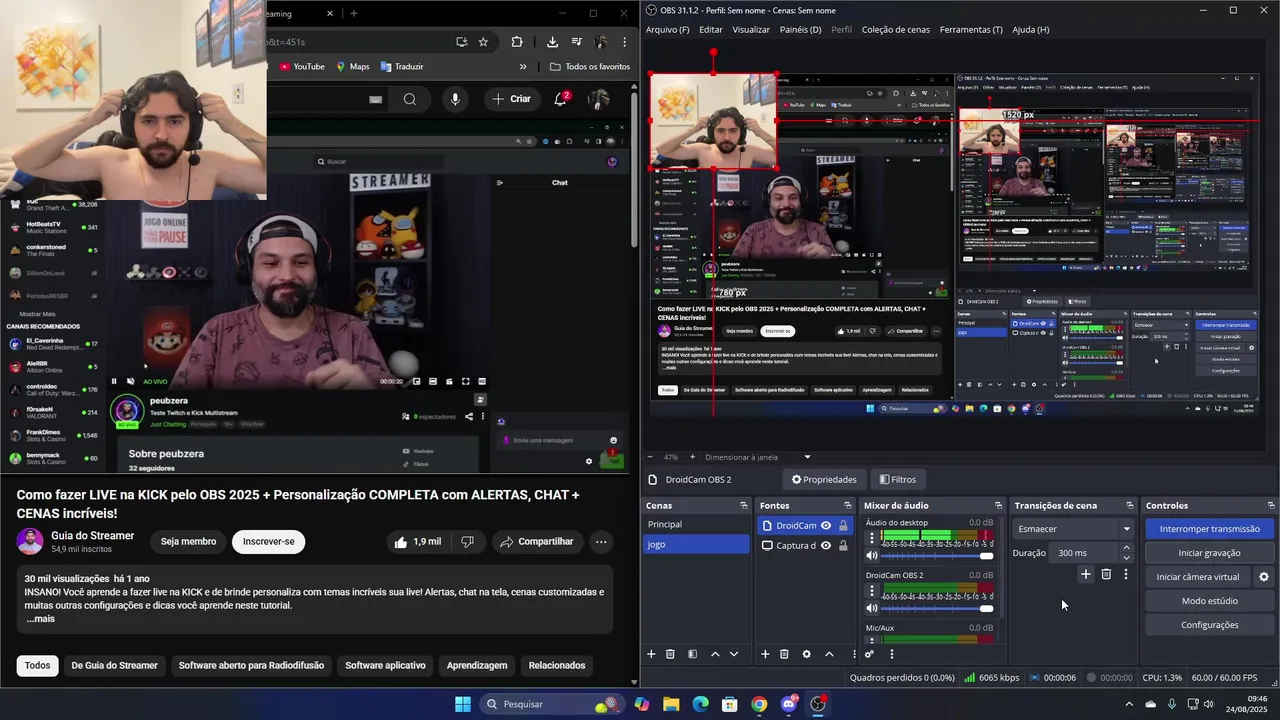This screenshot has width=1280, height=720.
Task: Open Editar menu in OBS
Action: [710, 30]
